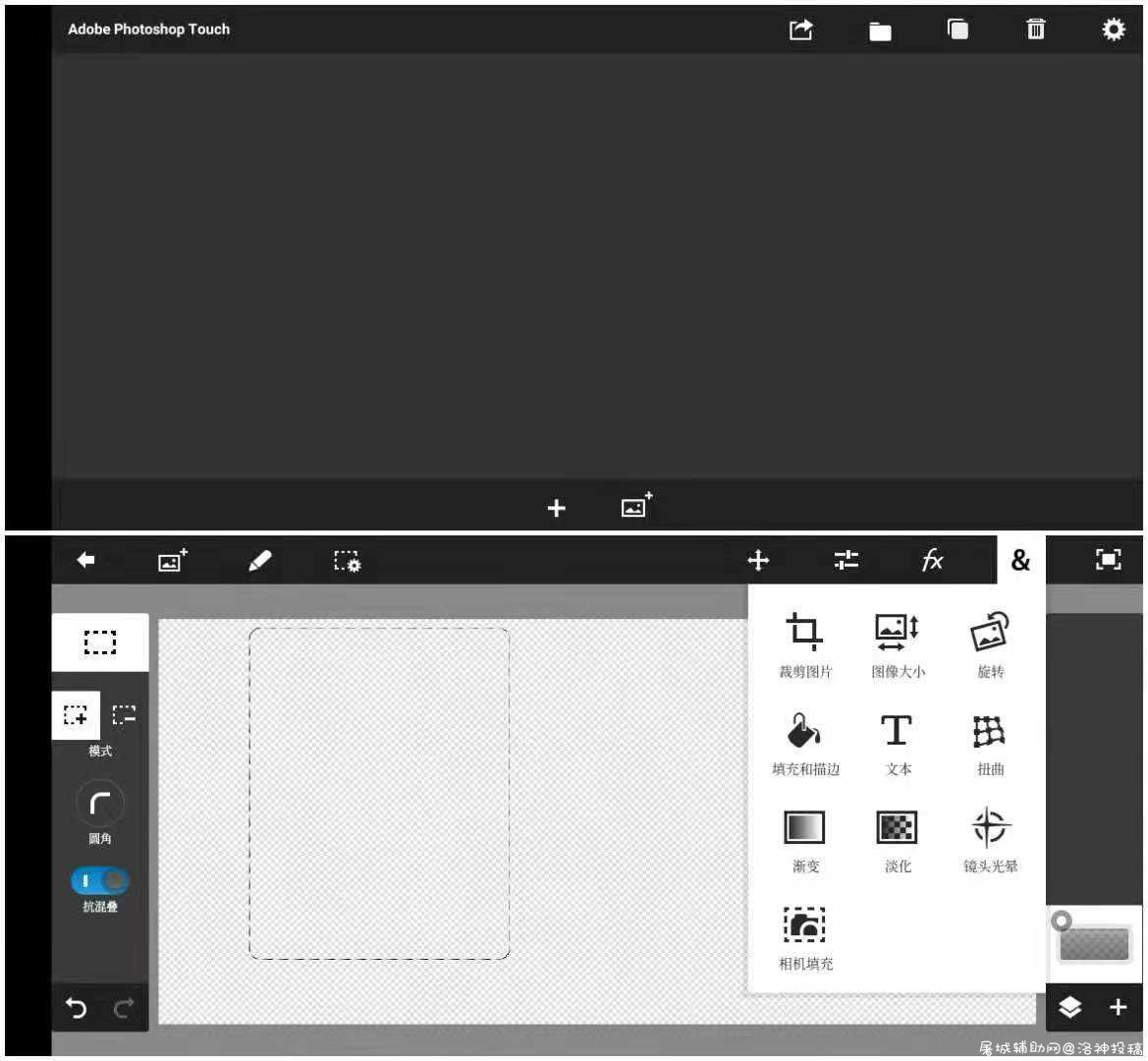Select the rectangular marquee tool

click(100, 642)
